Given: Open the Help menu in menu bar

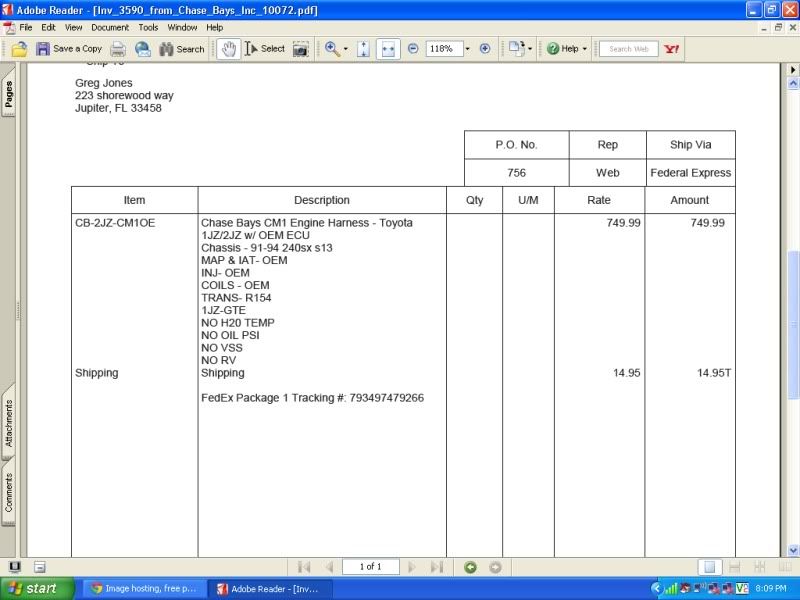Looking at the screenshot, I should [x=215, y=28].
